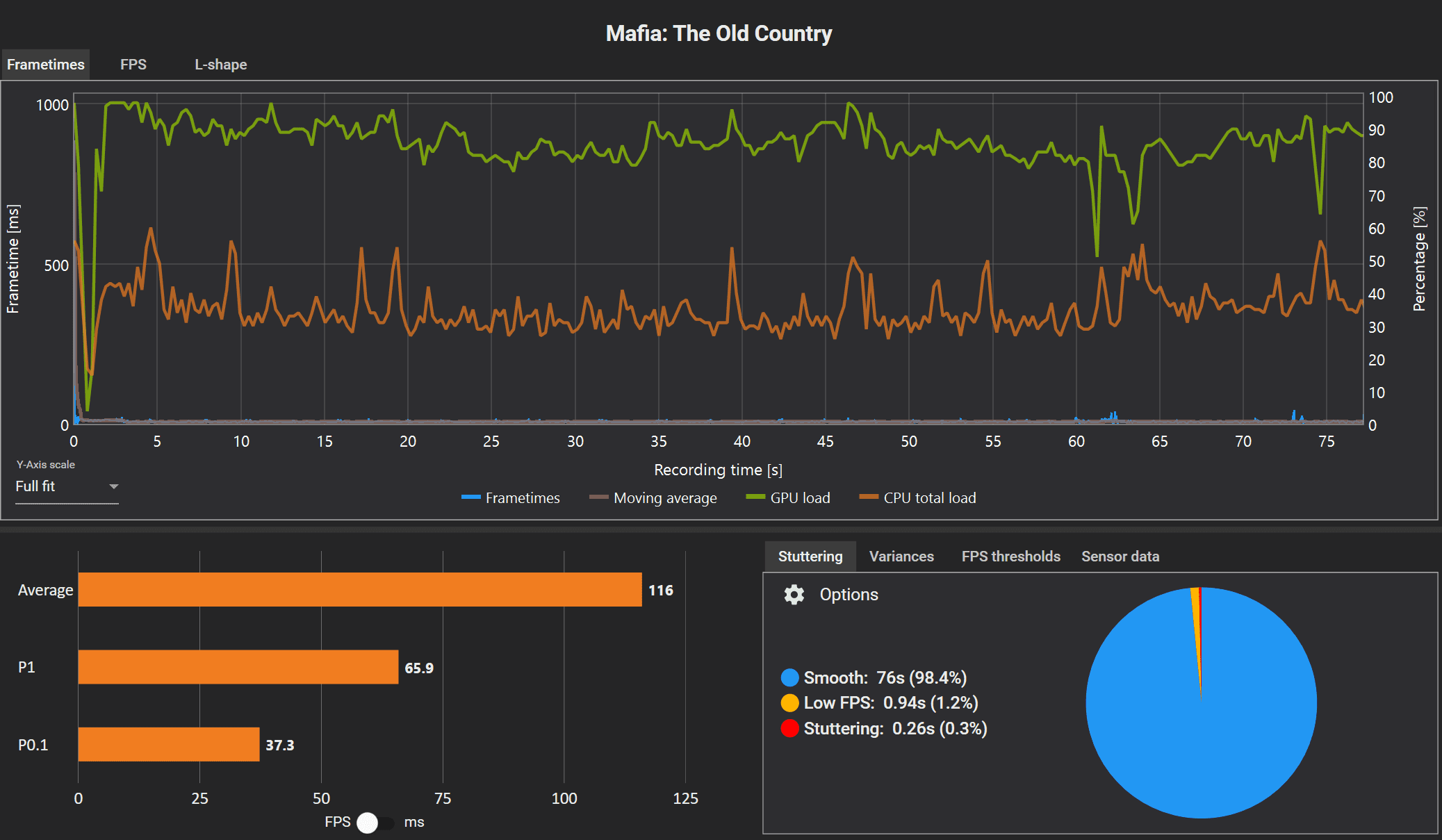Click the blue Smooth legend circle
Viewport: 1442px width, 840px height.
[789, 677]
